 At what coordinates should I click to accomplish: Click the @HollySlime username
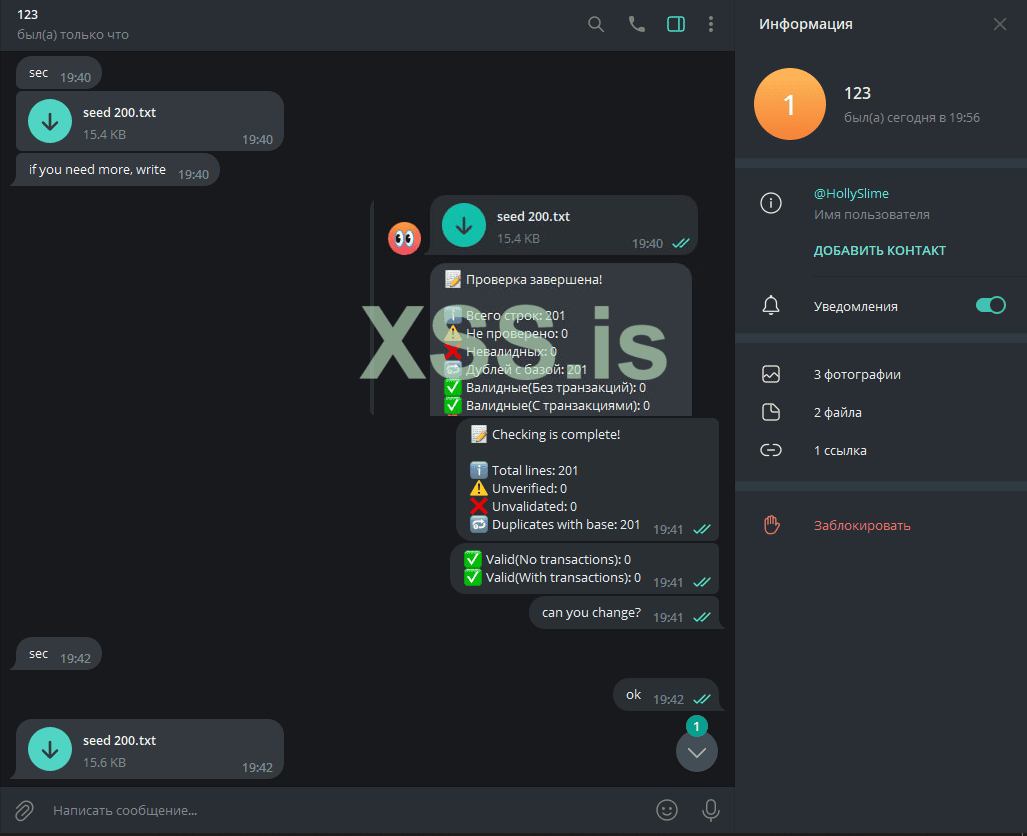tap(851, 193)
